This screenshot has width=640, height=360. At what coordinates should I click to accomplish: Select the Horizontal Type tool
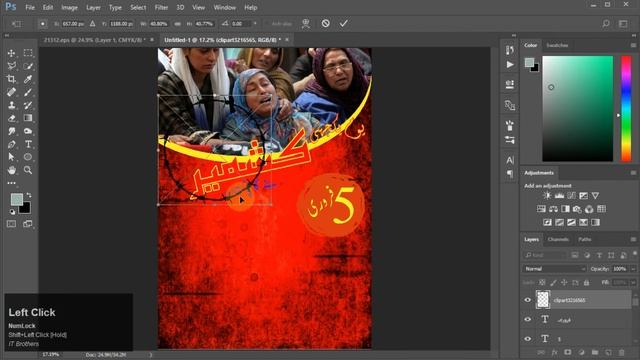[28, 144]
